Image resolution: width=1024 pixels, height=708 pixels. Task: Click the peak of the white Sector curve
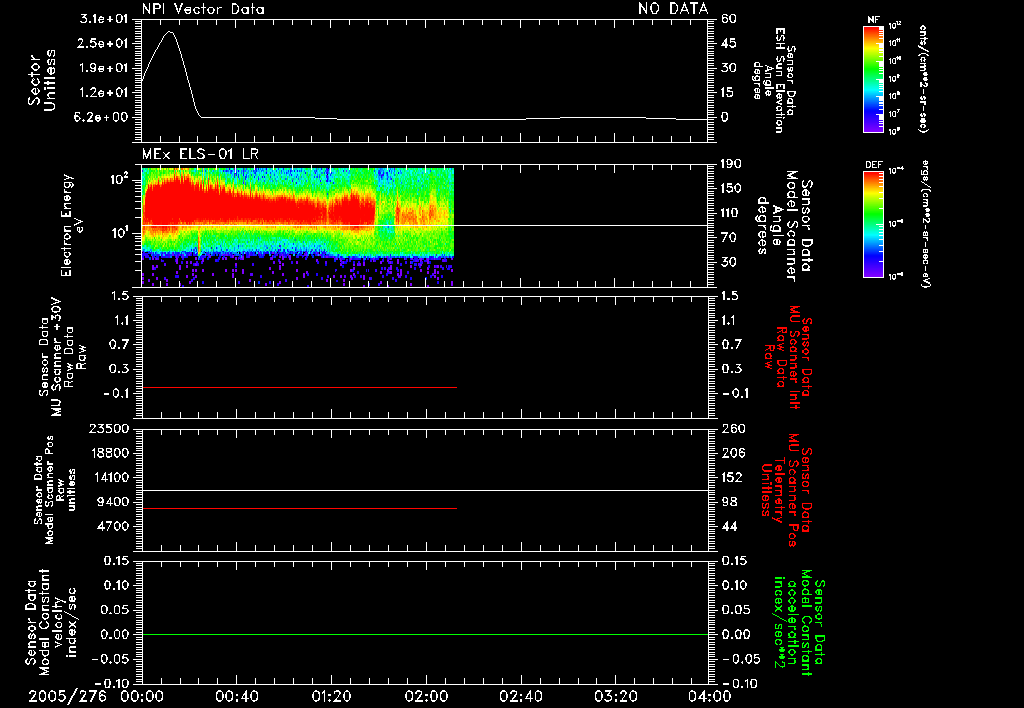coord(170,31)
